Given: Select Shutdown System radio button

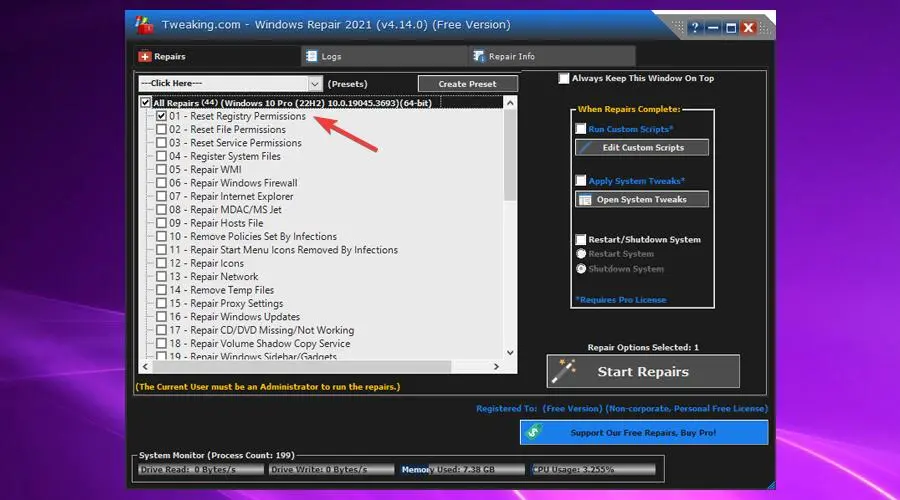Looking at the screenshot, I should click(x=581, y=269).
